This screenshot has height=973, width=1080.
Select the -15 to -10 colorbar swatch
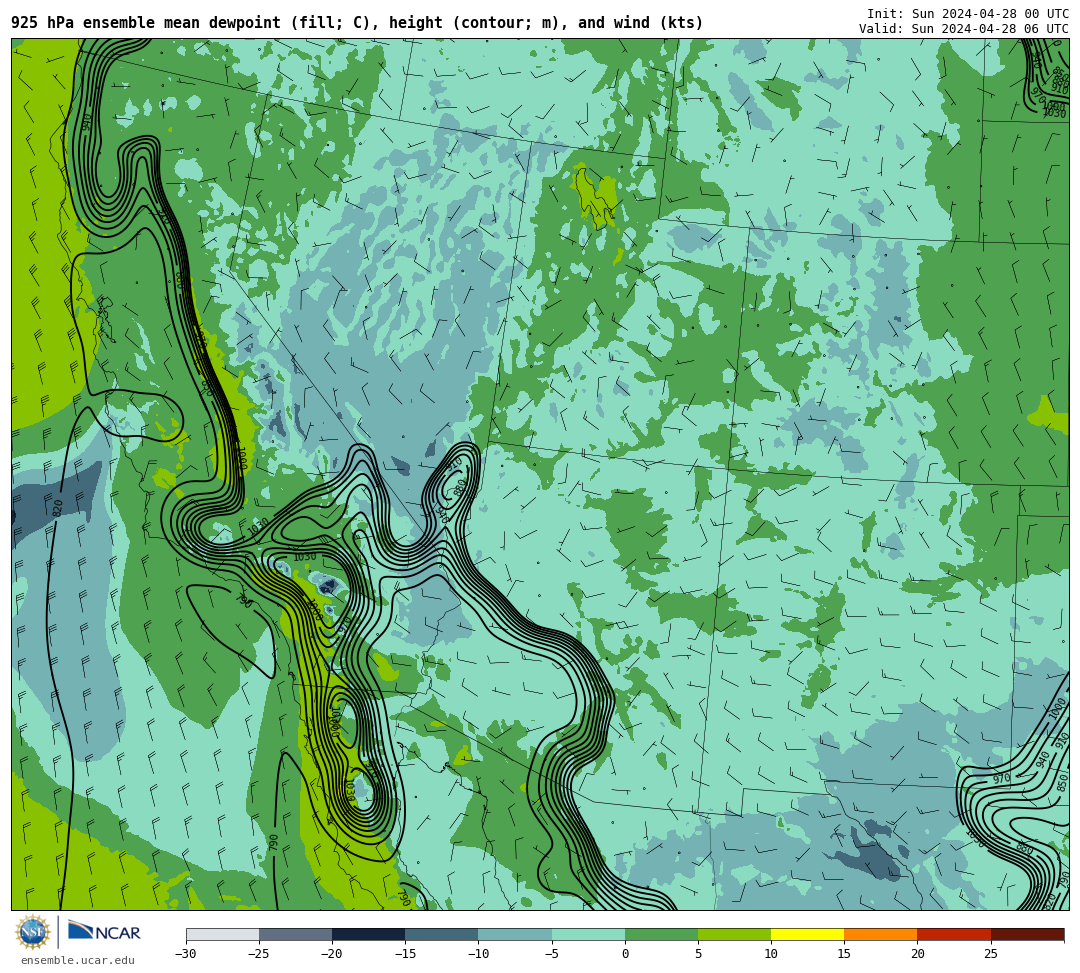tap(442, 934)
